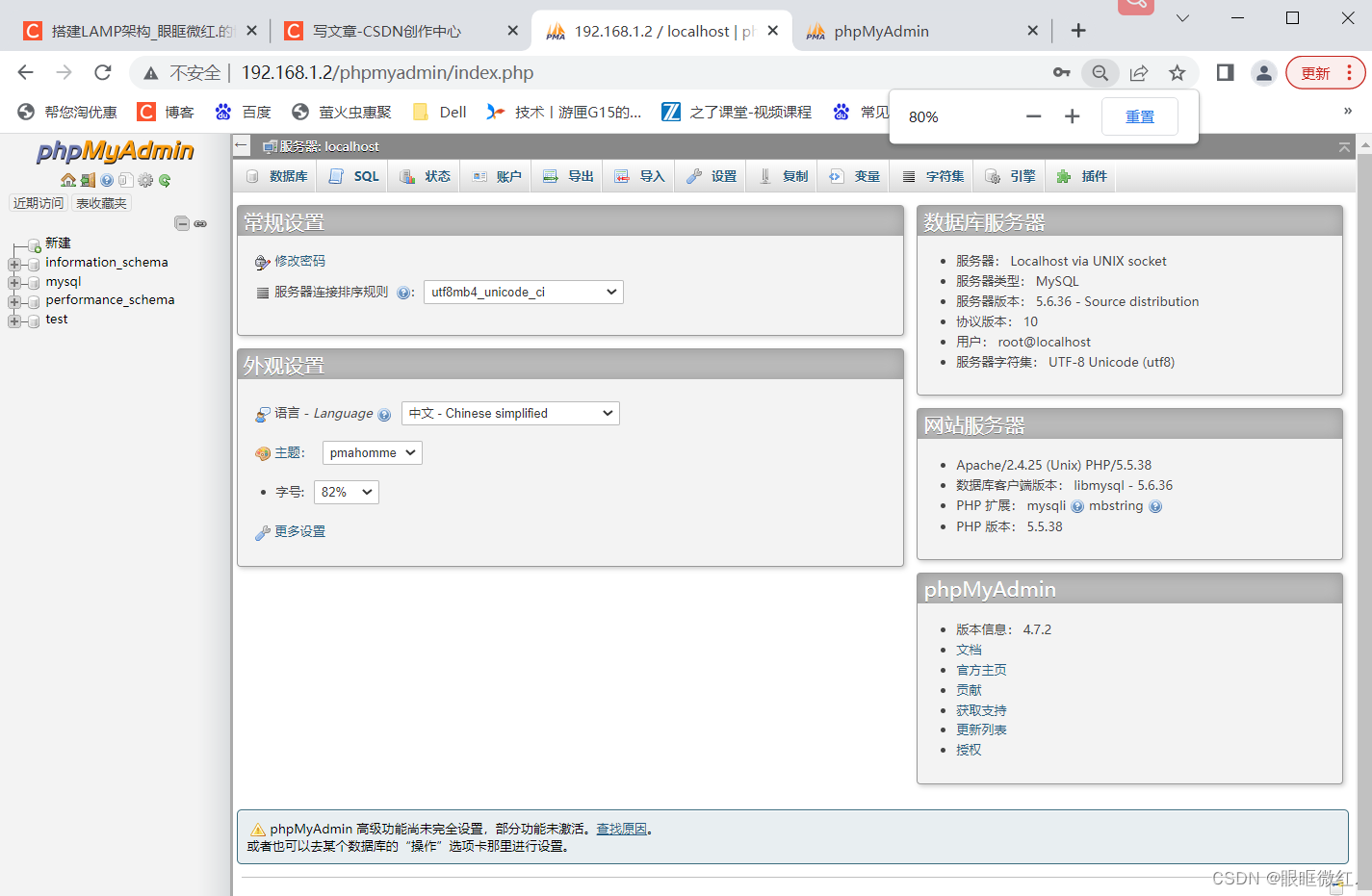Decrease zoom with minus in zoom popup
The height and width of the screenshot is (896, 1372).
1033,116
